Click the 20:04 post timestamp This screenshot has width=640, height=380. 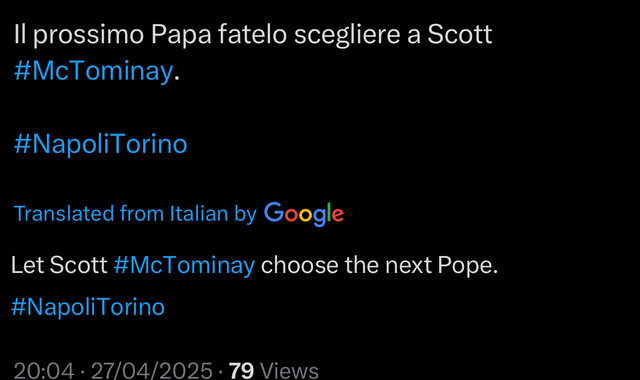pyautogui.click(x=44, y=371)
